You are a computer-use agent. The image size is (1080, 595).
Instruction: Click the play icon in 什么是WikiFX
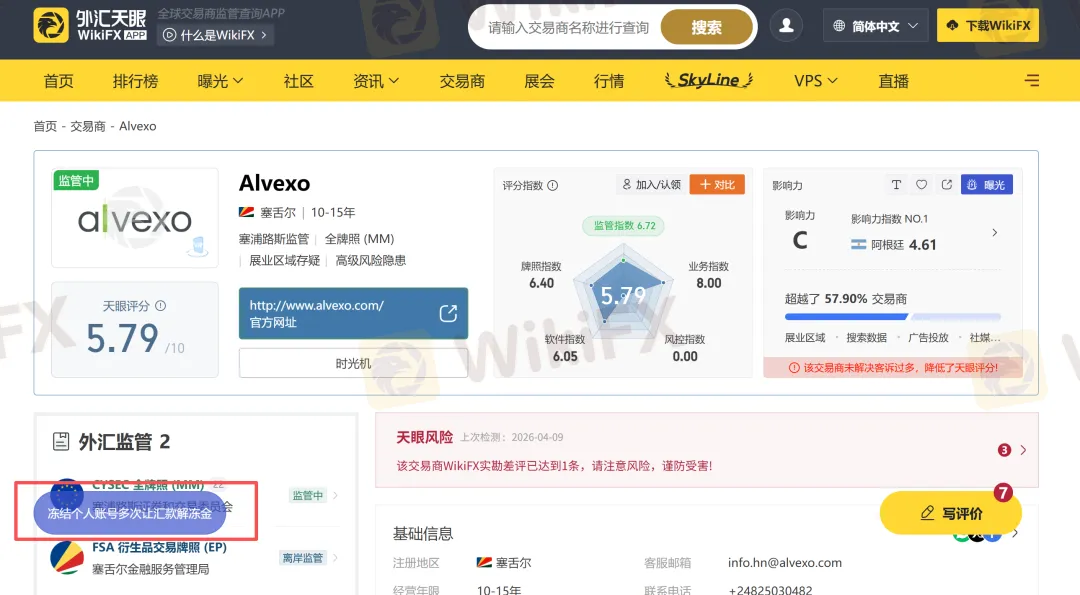tap(169, 35)
